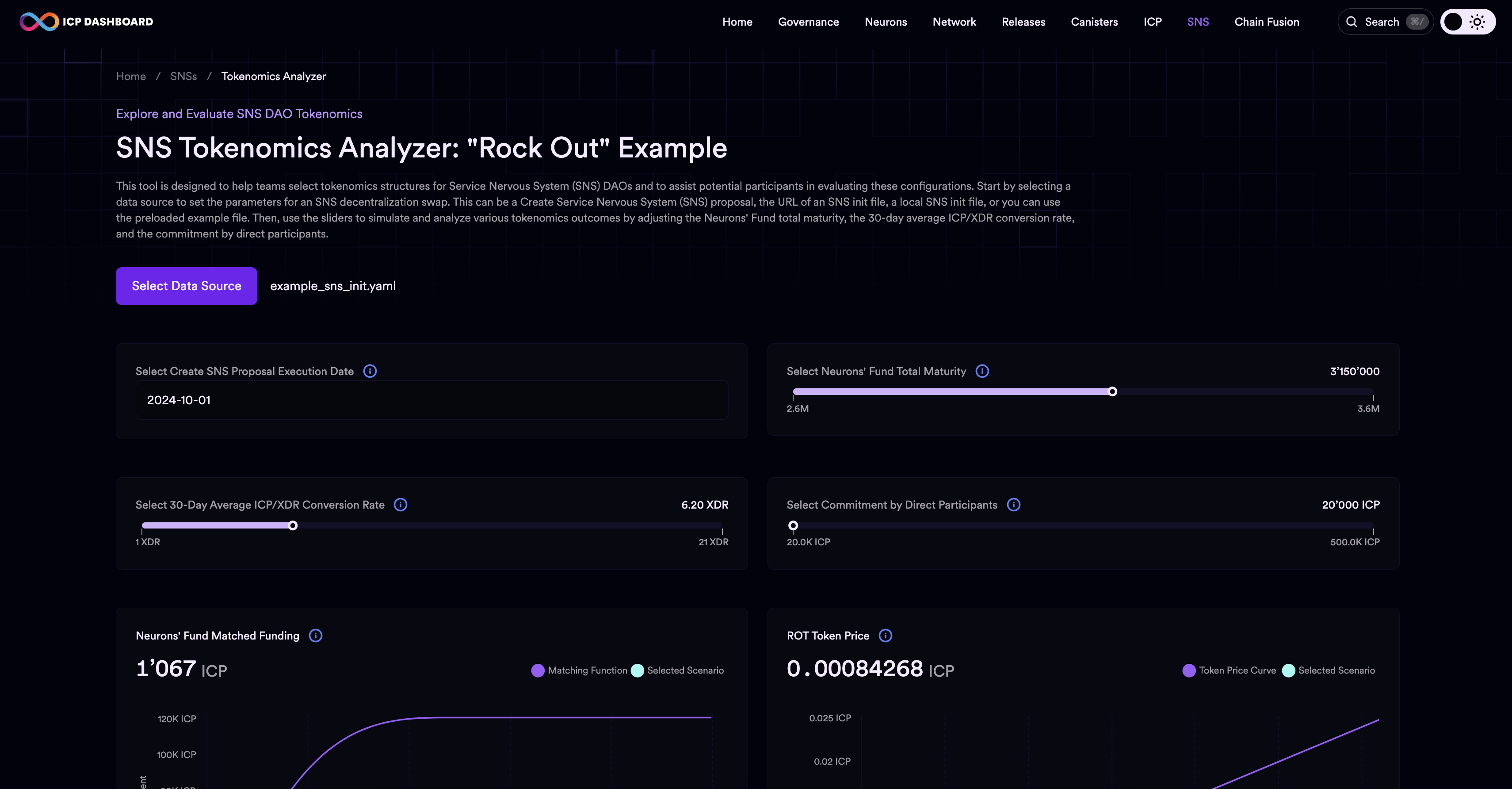Click the 6.20 XDR value
1512x789 pixels.
pos(704,505)
